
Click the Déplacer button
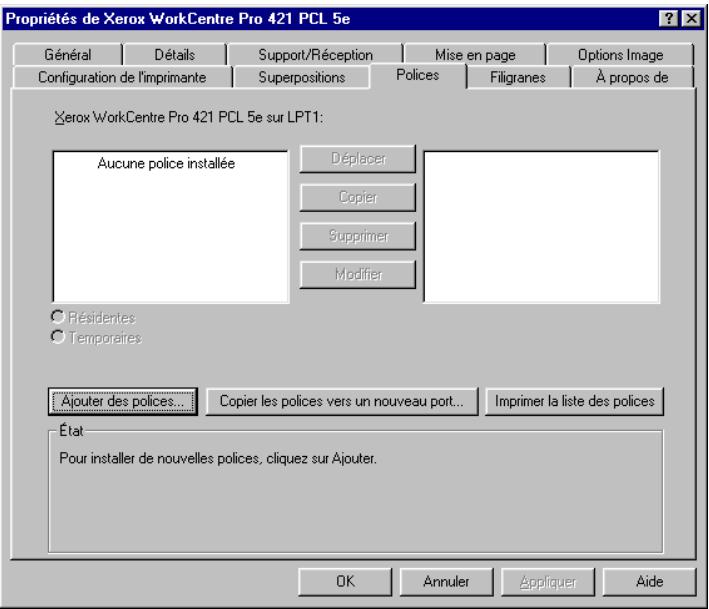(358, 159)
